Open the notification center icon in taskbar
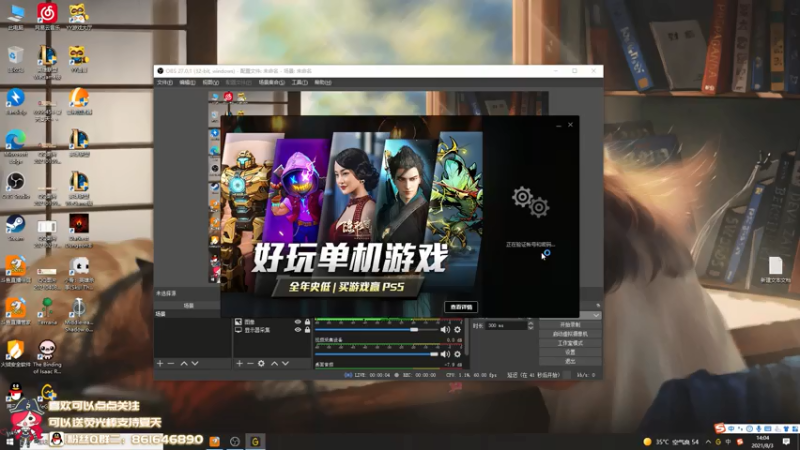 (x=786, y=442)
